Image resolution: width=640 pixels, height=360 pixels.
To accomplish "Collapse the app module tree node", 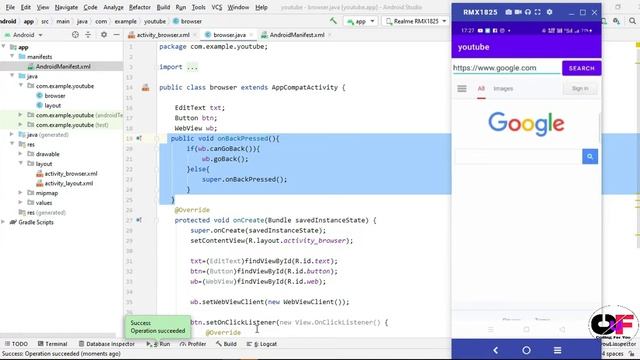I will (4, 47).
